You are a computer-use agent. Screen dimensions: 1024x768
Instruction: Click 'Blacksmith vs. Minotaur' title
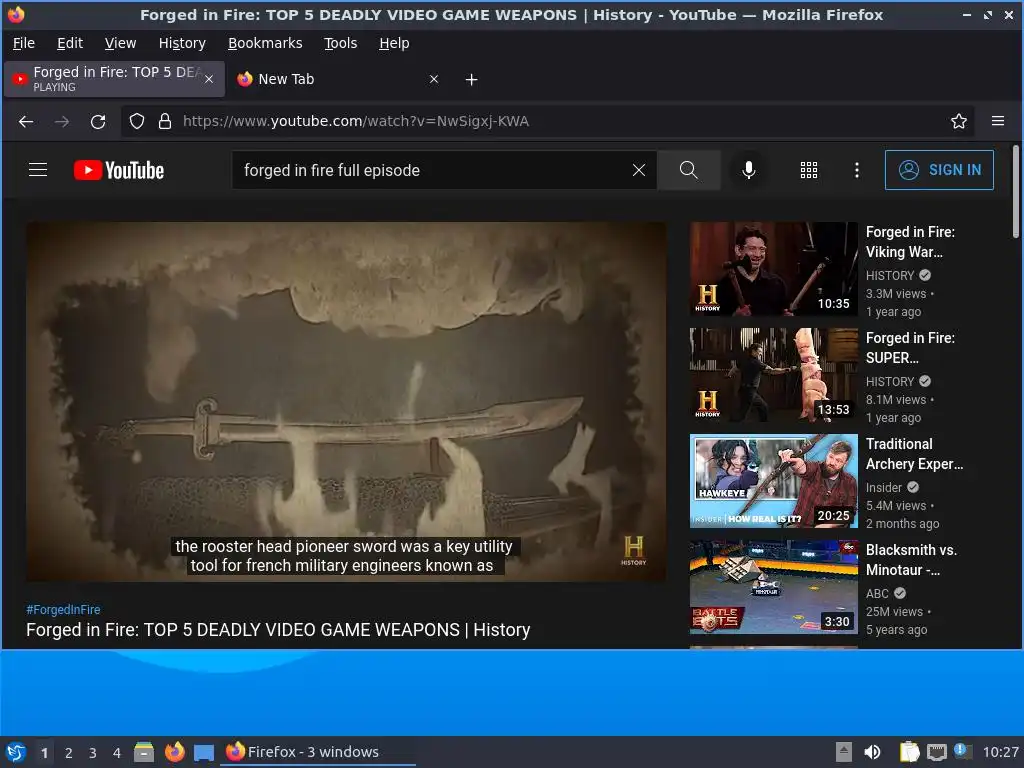(x=912, y=560)
